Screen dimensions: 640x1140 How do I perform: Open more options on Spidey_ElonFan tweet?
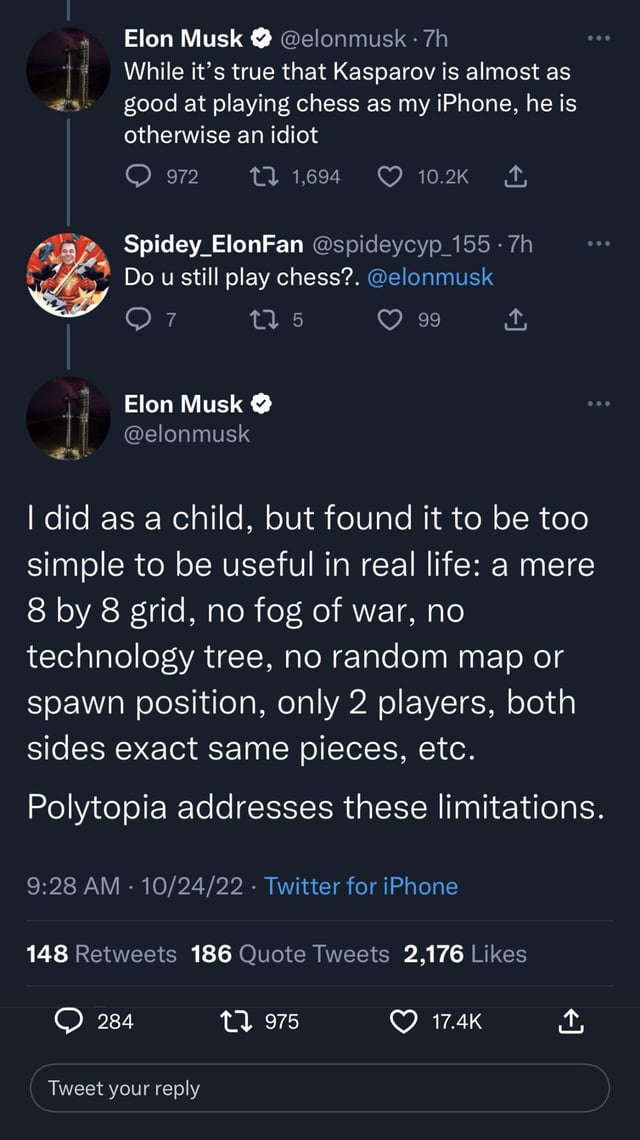pos(599,244)
